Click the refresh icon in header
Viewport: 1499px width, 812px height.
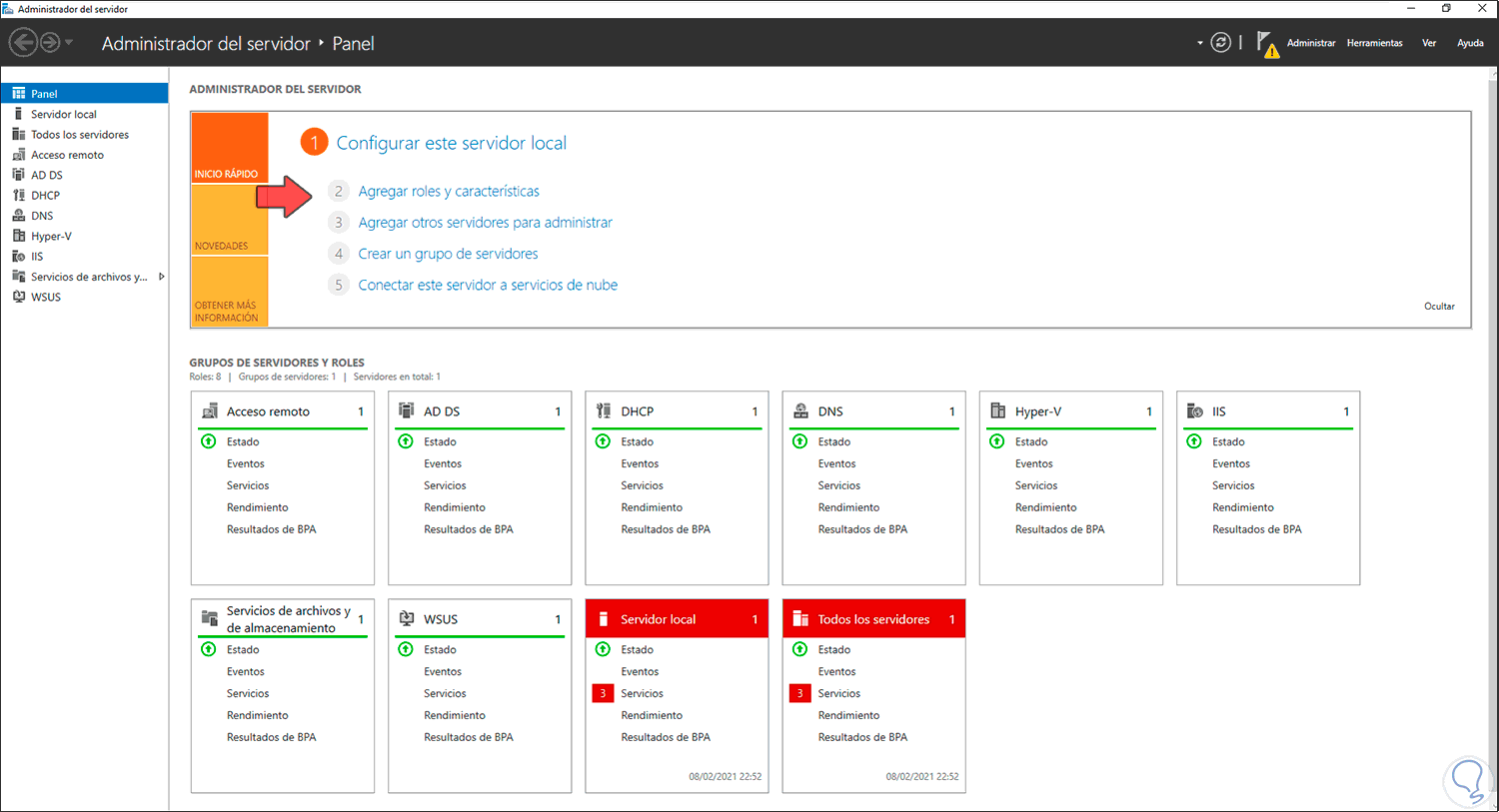point(1220,43)
